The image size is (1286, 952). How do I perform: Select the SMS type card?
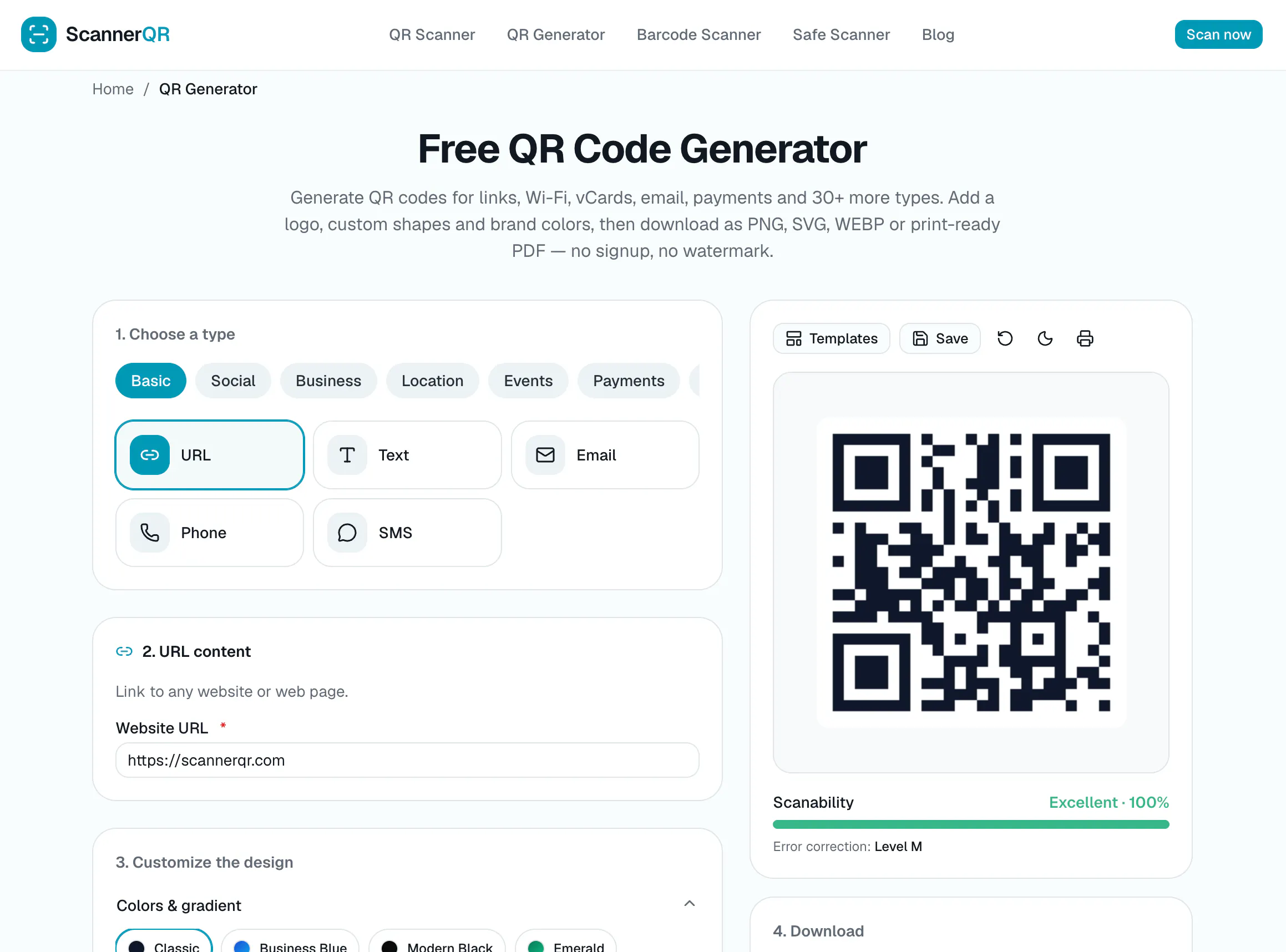(407, 533)
